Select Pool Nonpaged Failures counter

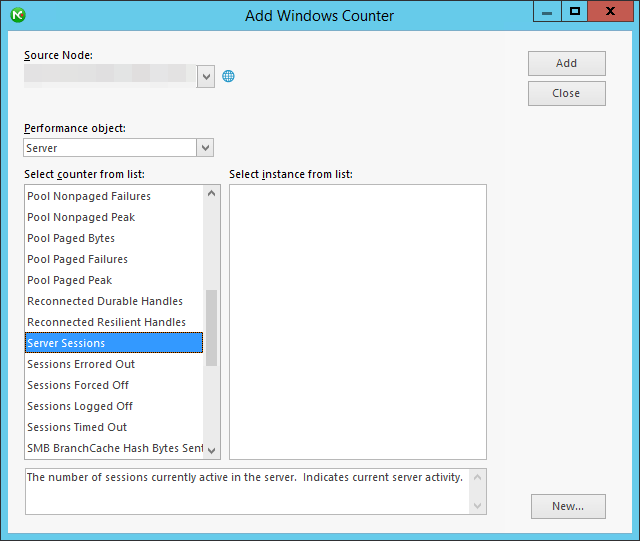click(x=114, y=196)
